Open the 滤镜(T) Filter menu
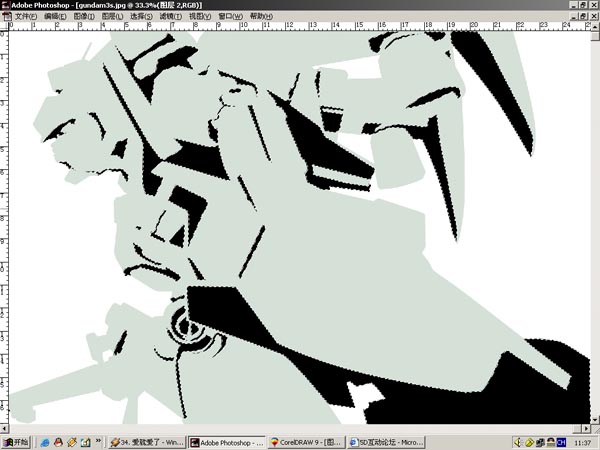The image size is (600, 450). (x=170, y=16)
